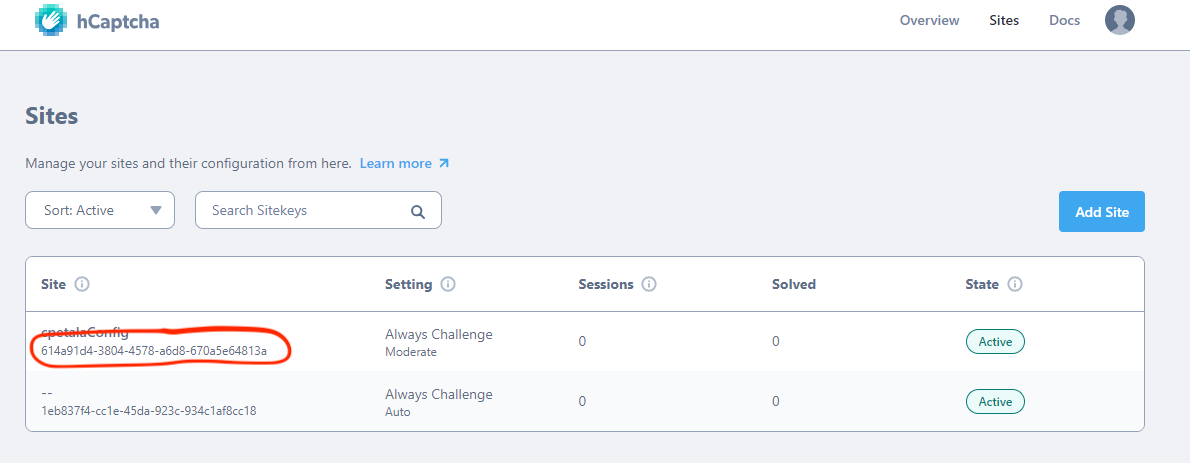Screen dimensions: 1190x463
Task: Click the Moderate difficulty text
Action: [x=411, y=352]
